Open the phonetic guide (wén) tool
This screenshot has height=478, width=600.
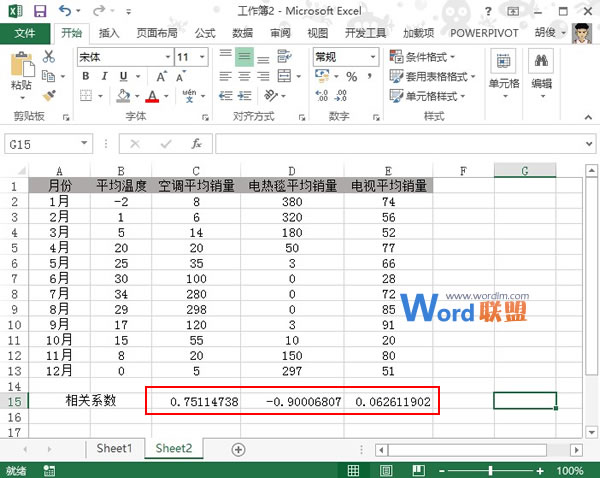tap(189, 96)
